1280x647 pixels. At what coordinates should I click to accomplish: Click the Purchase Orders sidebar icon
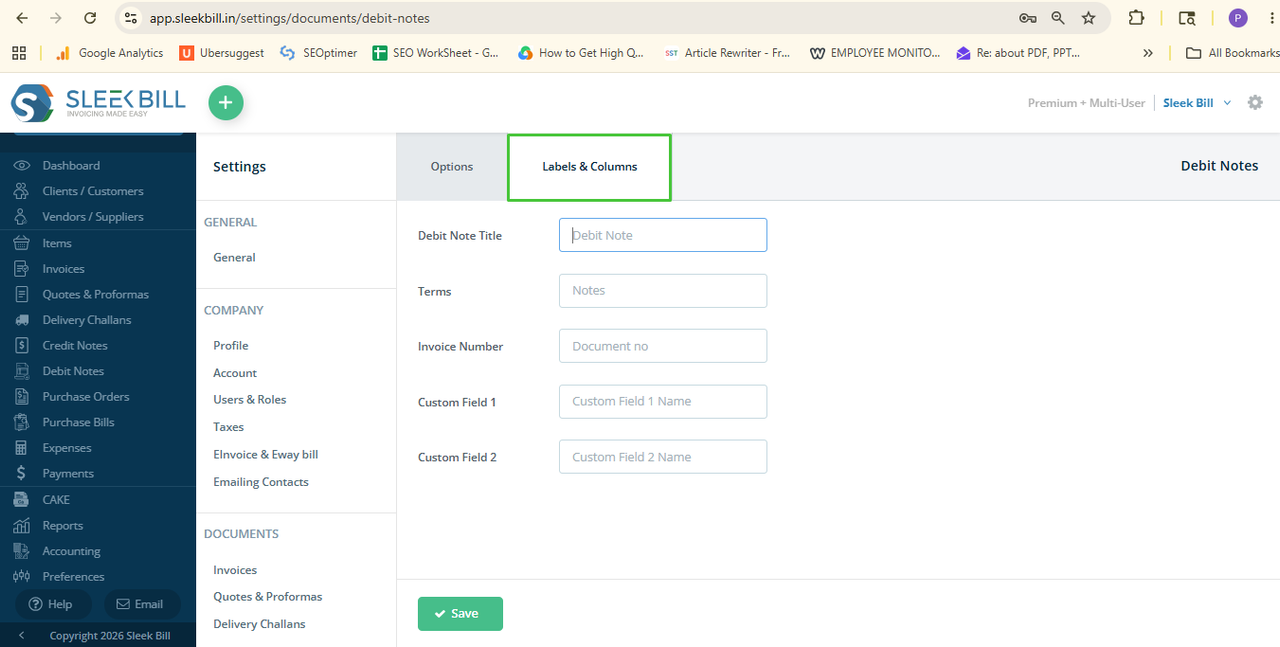[22, 396]
